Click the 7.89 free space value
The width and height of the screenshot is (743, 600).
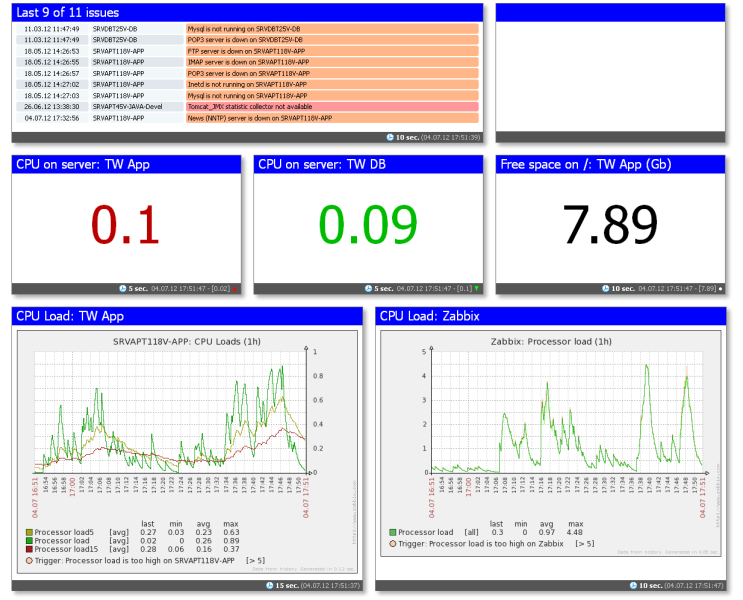pyautogui.click(x=610, y=225)
